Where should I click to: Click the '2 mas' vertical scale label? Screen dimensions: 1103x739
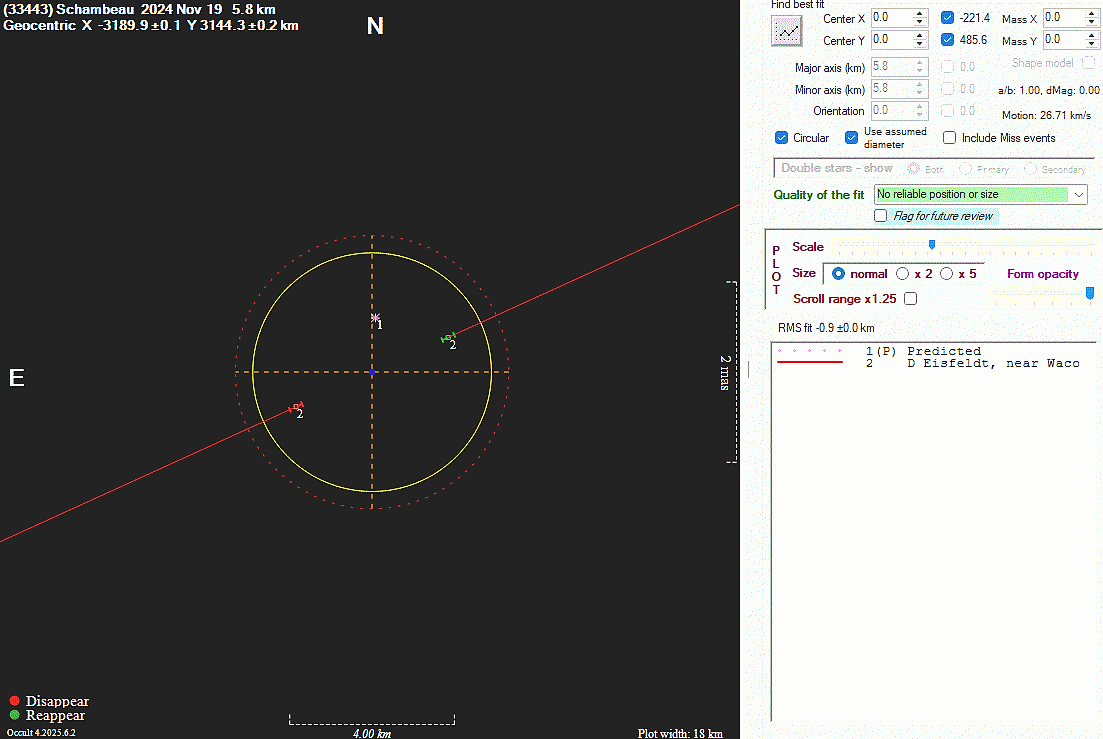click(x=725, y=372)
